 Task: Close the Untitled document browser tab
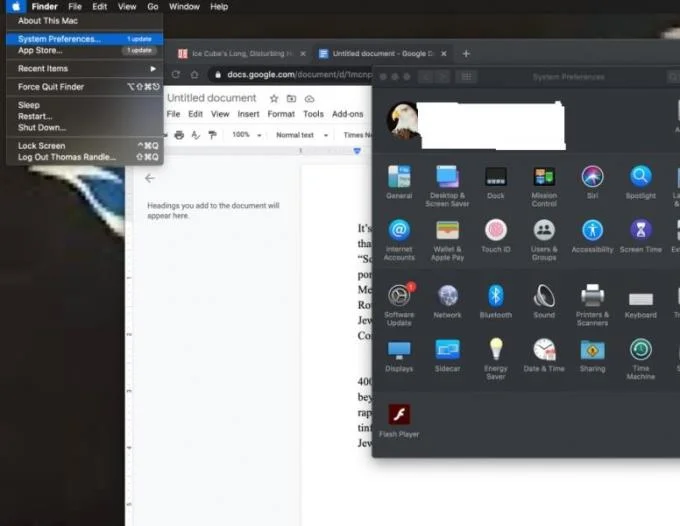(444, 53)
